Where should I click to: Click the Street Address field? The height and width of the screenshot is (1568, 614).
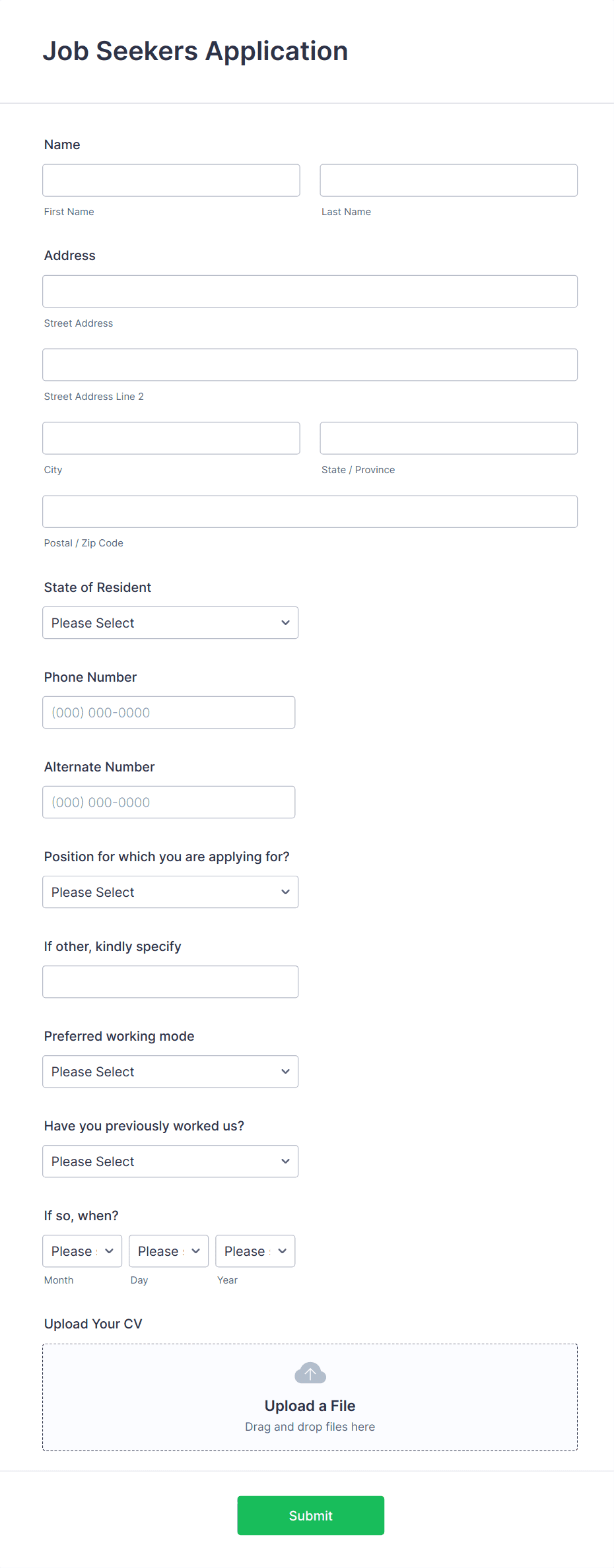coord(310,290)
